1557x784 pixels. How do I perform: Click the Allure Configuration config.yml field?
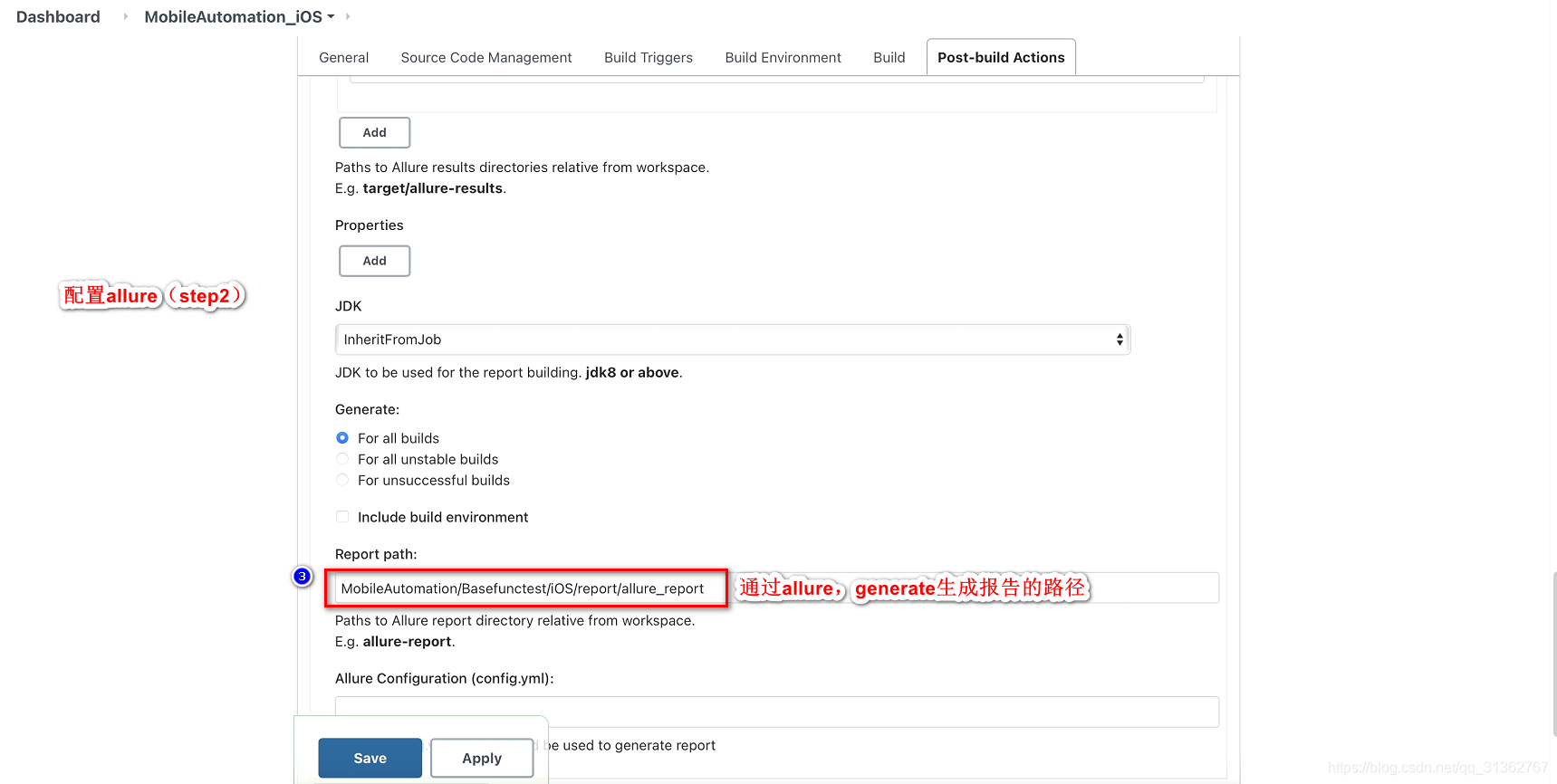[x=776, y=712]
